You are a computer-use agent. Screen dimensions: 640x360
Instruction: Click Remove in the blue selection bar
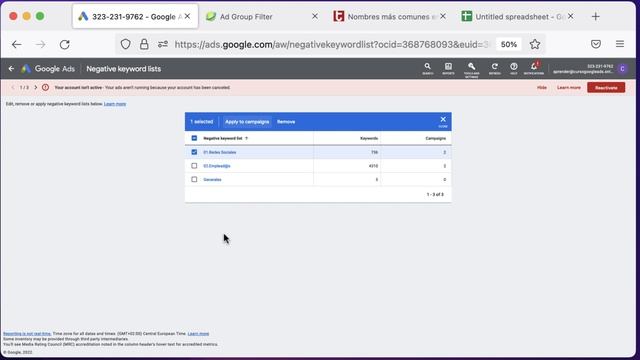click(x=286, y=122)
